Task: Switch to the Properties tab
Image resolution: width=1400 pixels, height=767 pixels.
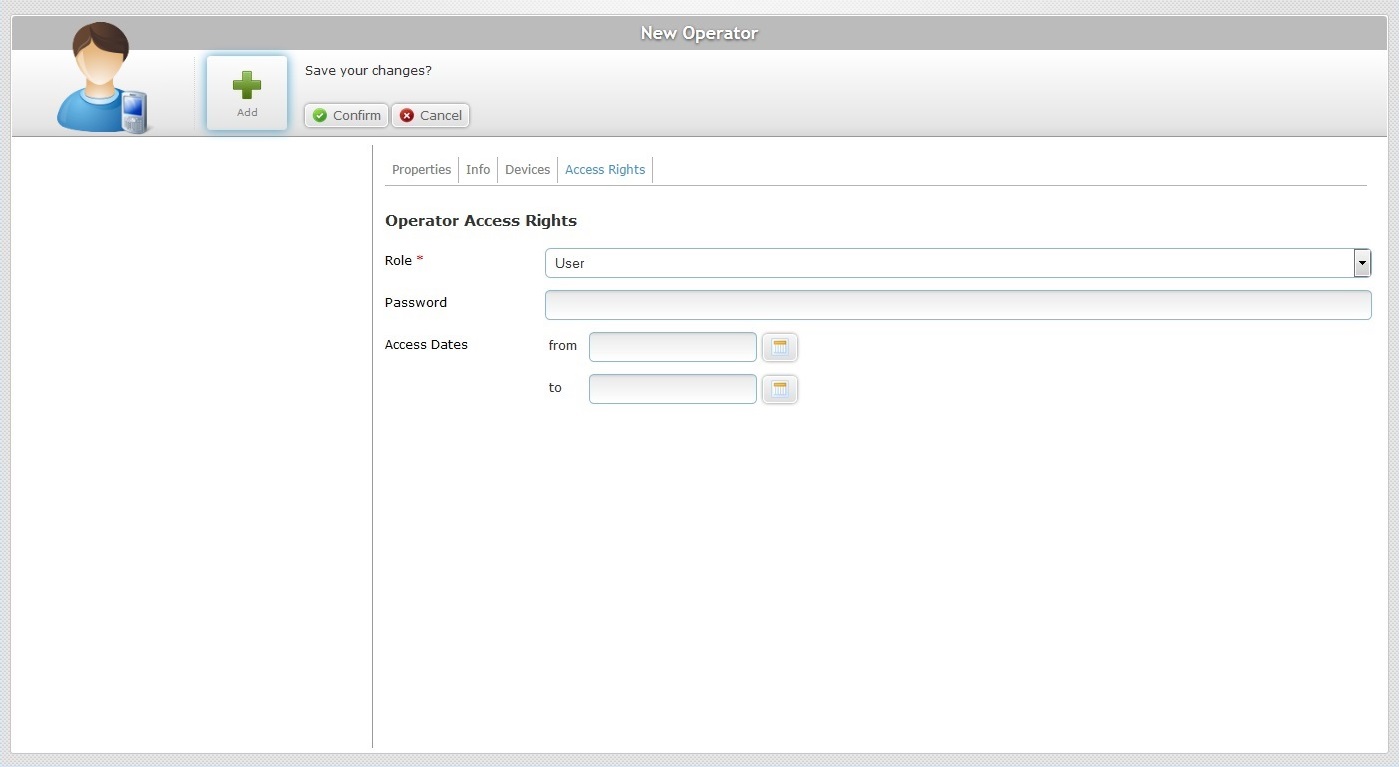Action: [x=422, y=170]
